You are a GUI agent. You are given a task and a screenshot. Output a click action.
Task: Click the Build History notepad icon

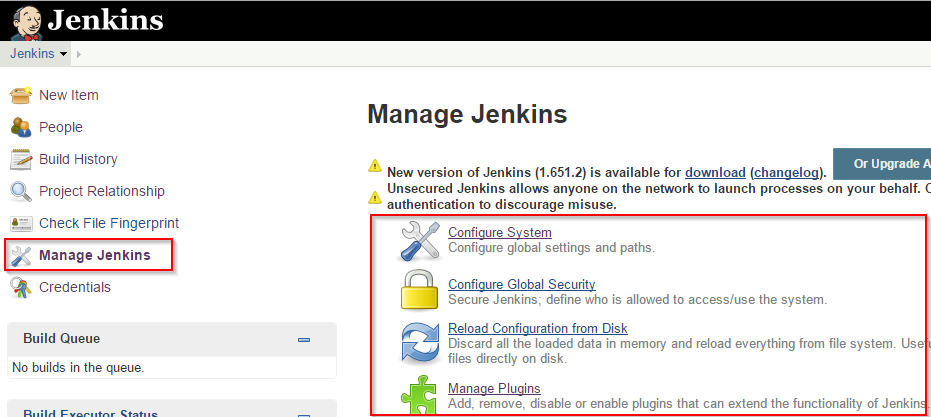tap(21, 159)
